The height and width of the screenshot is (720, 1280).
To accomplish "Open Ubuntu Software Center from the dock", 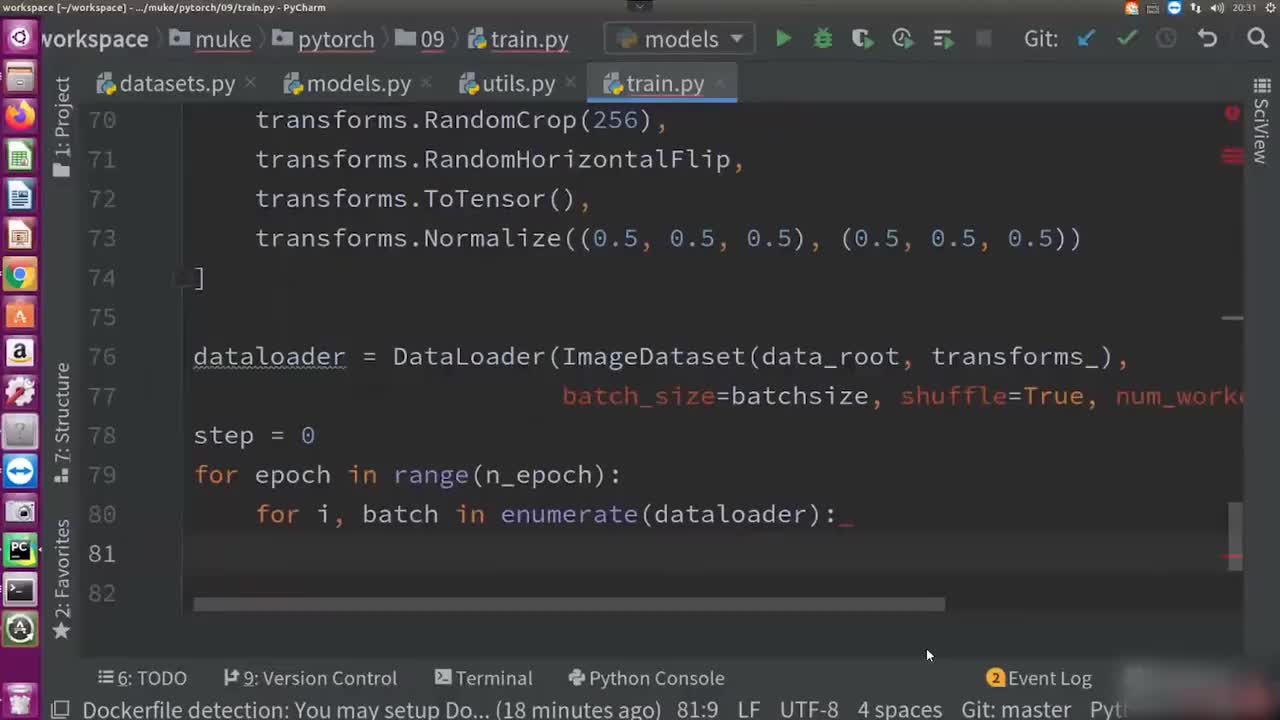I will point(20,314).
